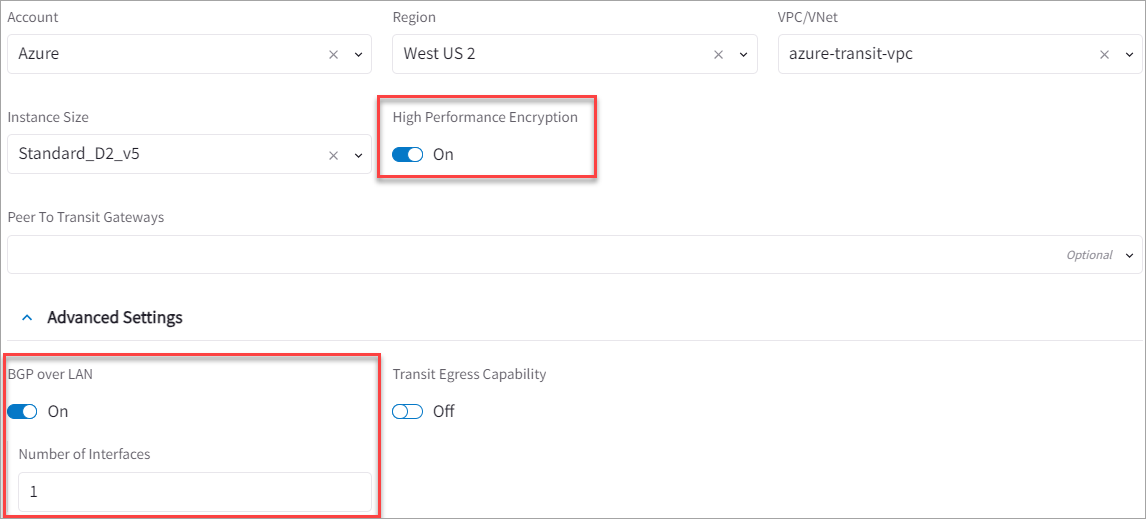The width and height of the screenshot is (1146, 519).
Task: Click the azure-transit-vpc value text
Action: click(x=850, y=54)
